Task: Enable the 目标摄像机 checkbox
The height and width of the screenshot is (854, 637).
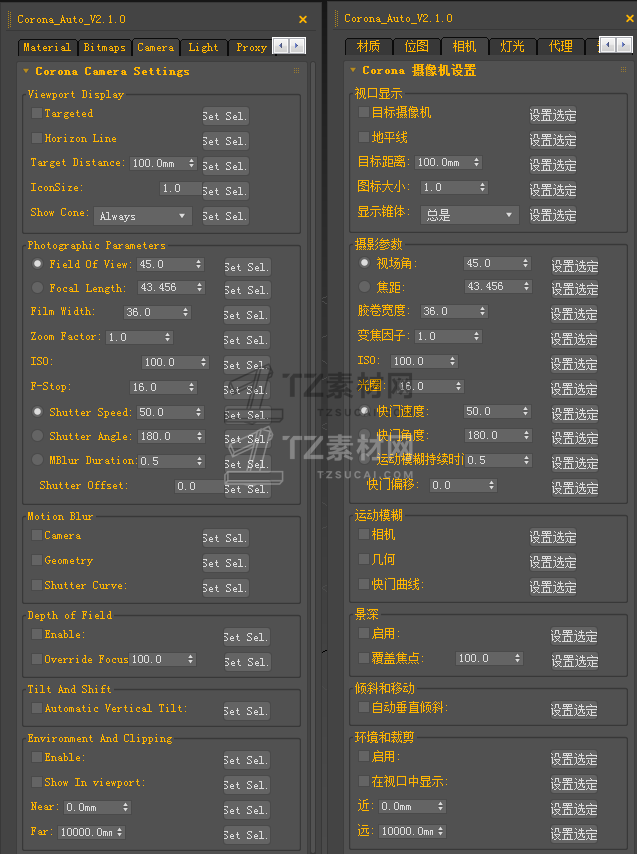Action: (364, 112)
